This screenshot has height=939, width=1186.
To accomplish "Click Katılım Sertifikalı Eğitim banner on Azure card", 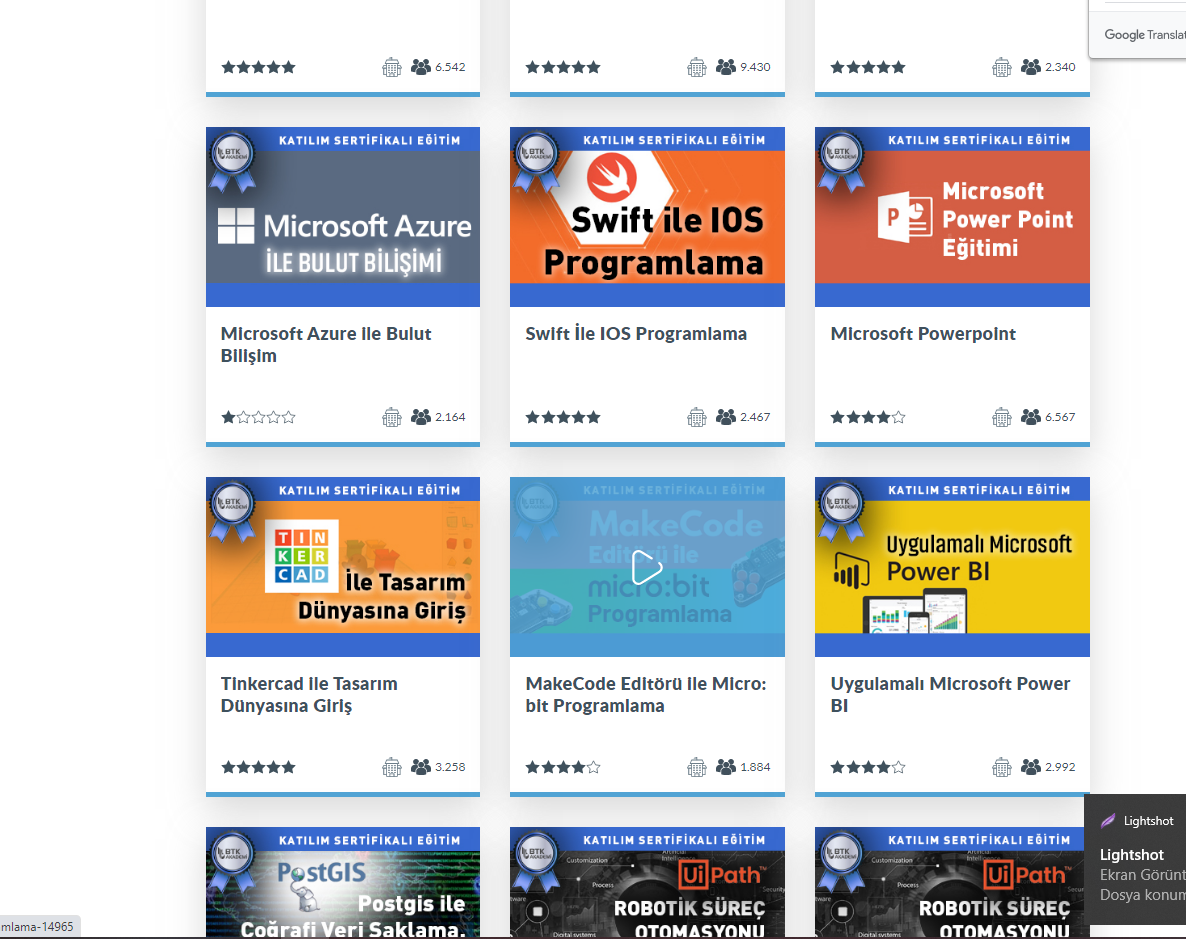I will pos(369,140).
